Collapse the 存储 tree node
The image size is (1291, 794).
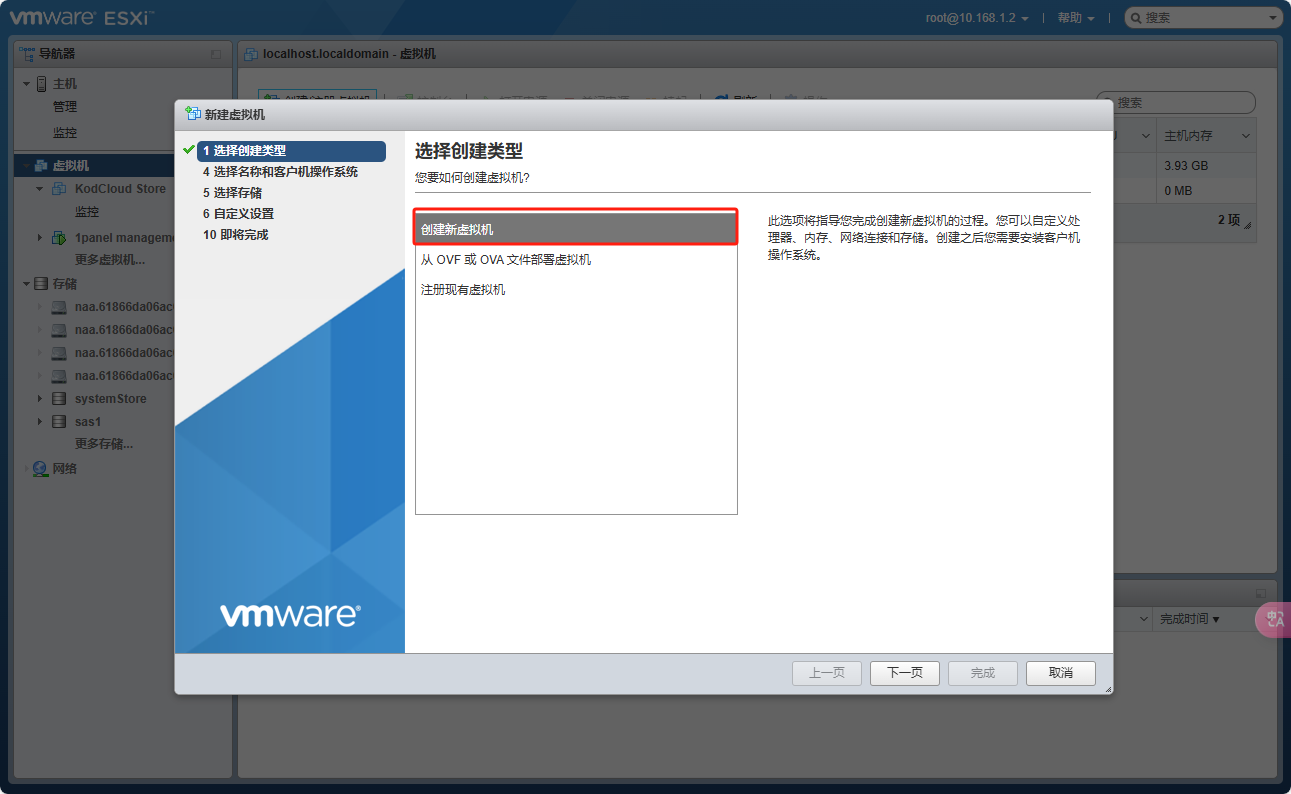27,284
